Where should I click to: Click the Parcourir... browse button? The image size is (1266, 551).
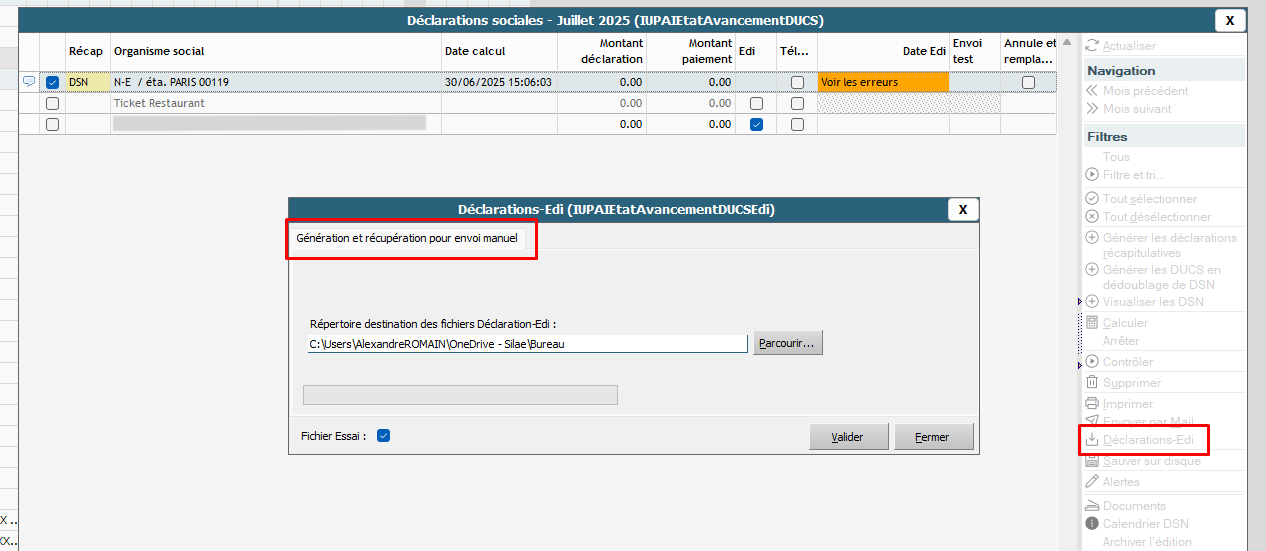click(x=787, y=343)
